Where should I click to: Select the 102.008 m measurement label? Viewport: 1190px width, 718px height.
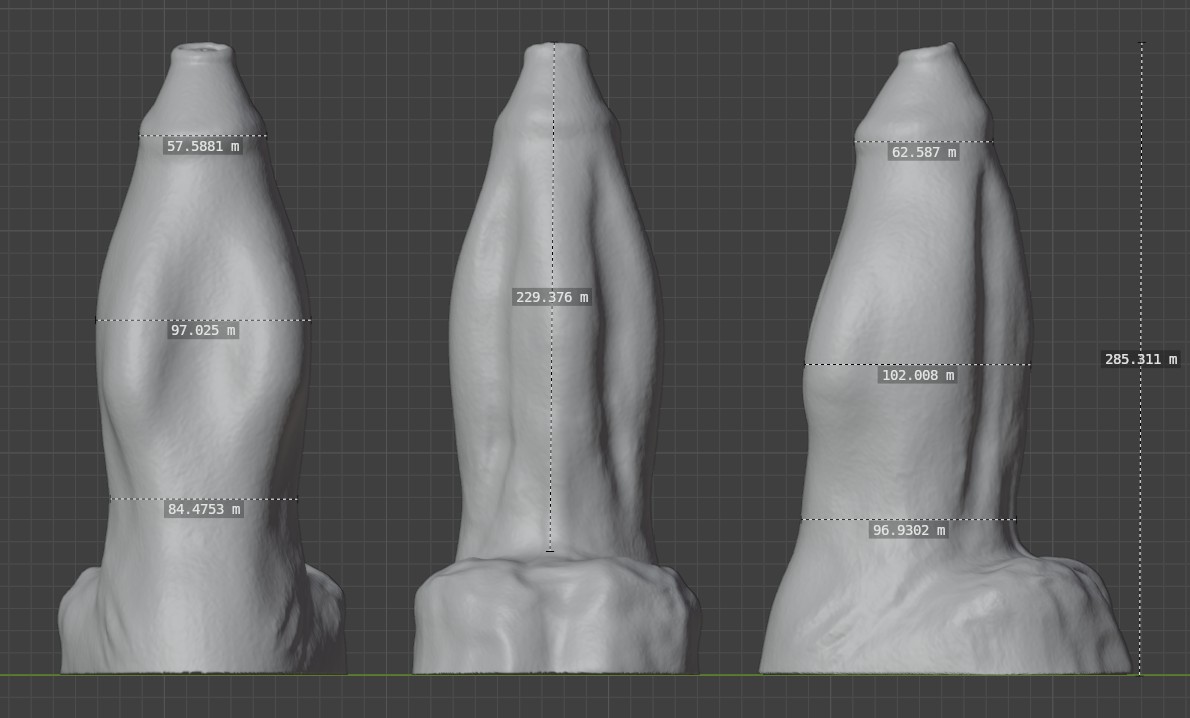tap(917, 376)
